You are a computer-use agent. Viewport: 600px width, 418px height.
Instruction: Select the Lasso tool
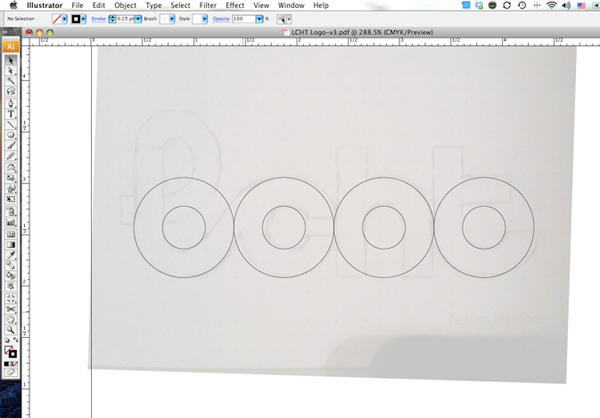(x=11, y=91)
